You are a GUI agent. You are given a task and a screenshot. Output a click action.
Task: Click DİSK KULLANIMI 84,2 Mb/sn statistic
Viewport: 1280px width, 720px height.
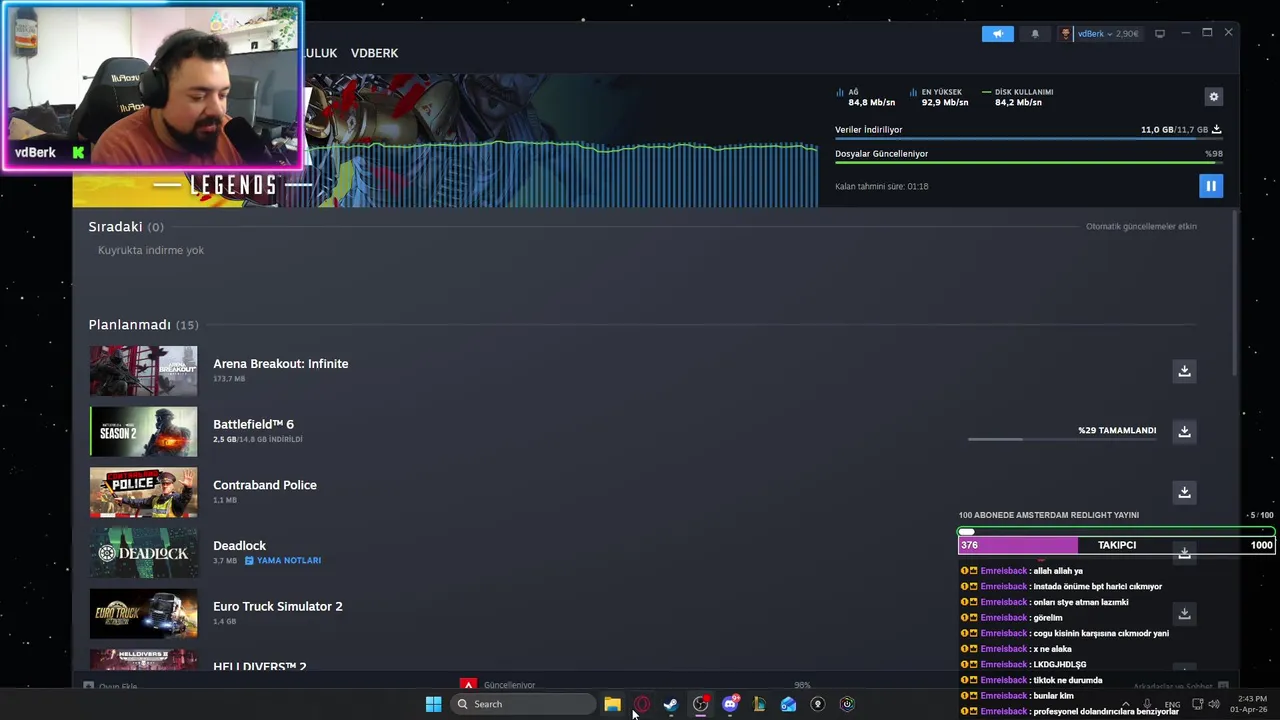point(1018,97)
